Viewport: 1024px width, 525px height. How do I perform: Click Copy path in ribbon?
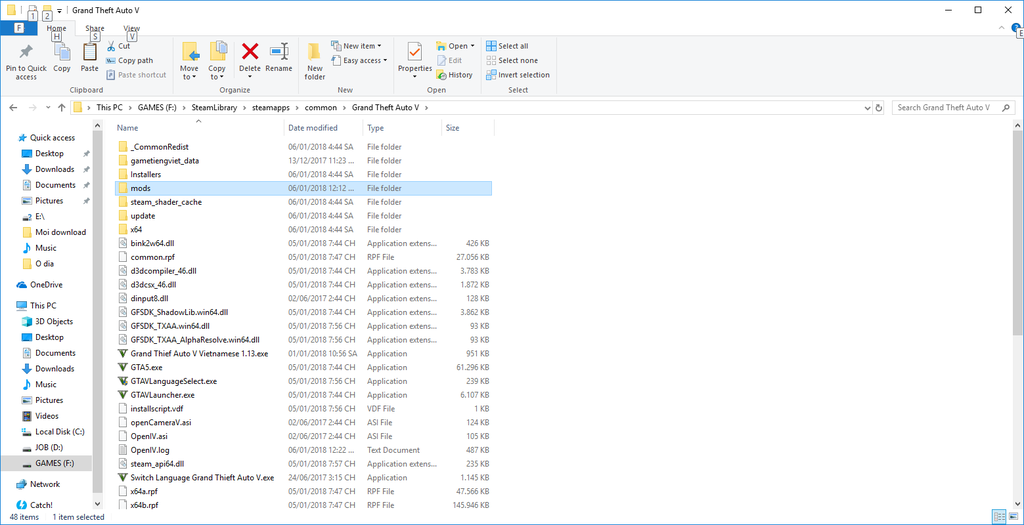(x=129, y=61)
